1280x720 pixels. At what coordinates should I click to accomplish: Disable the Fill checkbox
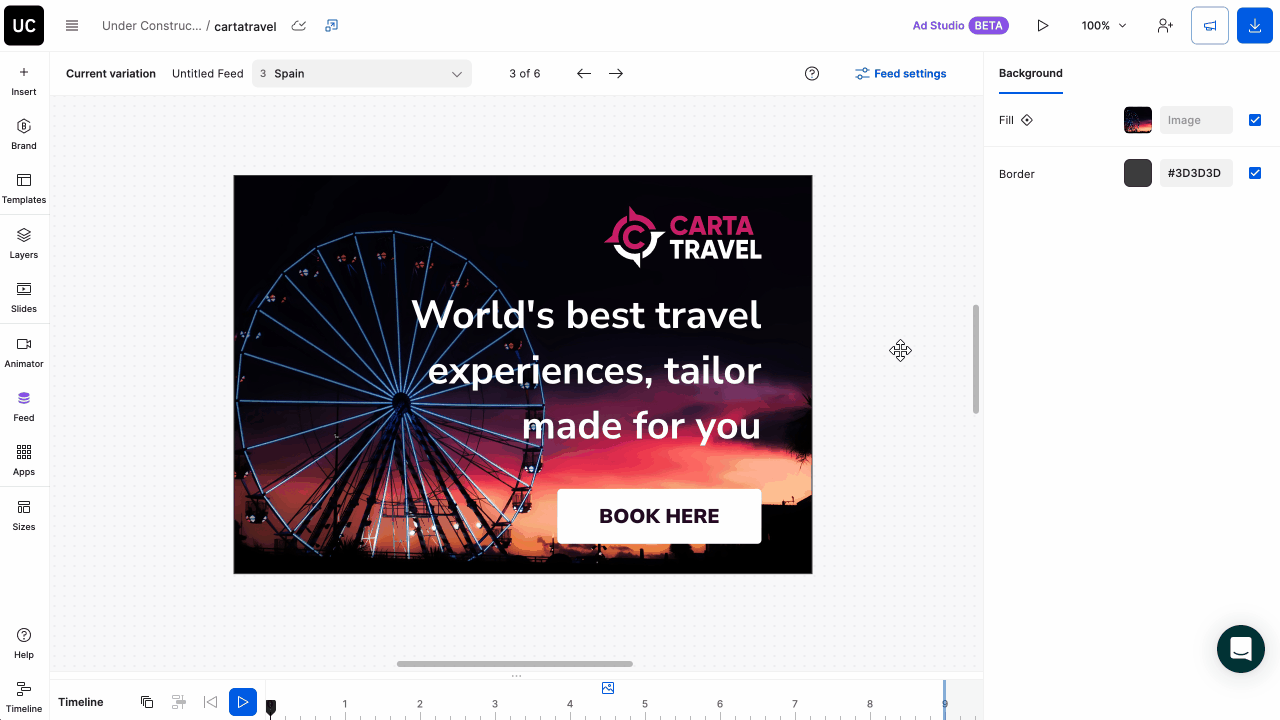pyautogui.click(x=1255, y=120)
